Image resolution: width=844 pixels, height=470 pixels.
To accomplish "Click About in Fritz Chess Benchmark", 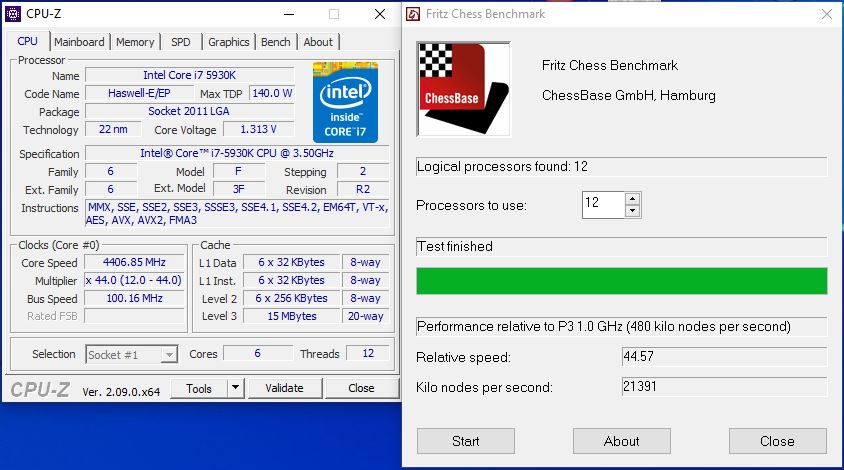I will [622, 441].
